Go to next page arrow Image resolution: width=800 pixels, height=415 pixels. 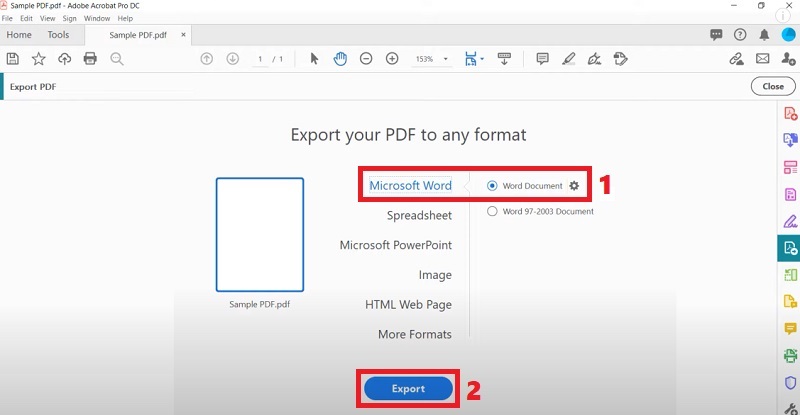point(233,59)
